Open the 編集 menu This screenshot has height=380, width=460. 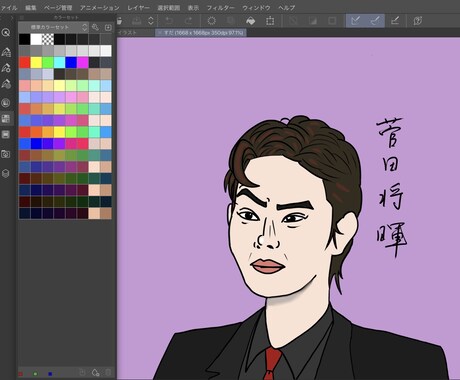click(x=31, y=7)
